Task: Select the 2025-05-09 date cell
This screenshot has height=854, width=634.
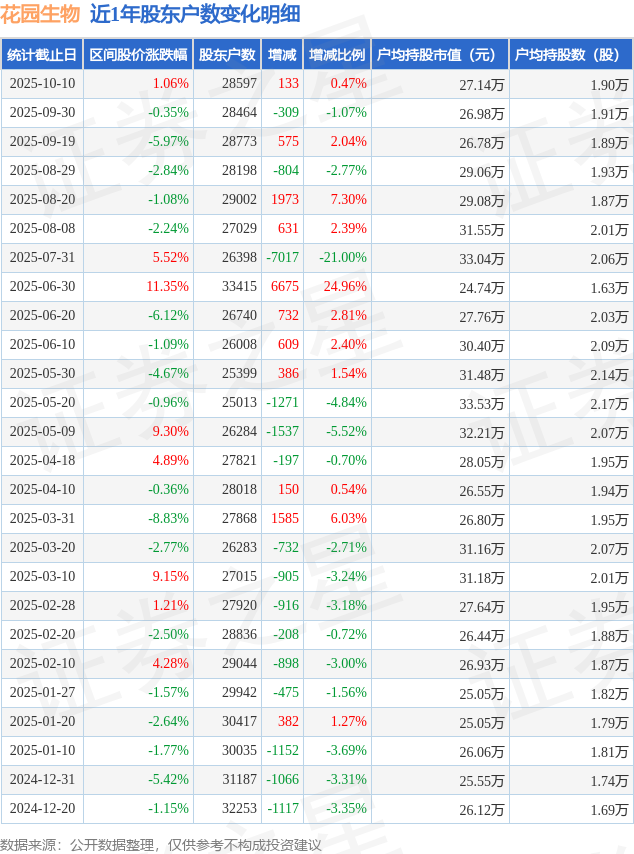Action: [x=41, y=432]
